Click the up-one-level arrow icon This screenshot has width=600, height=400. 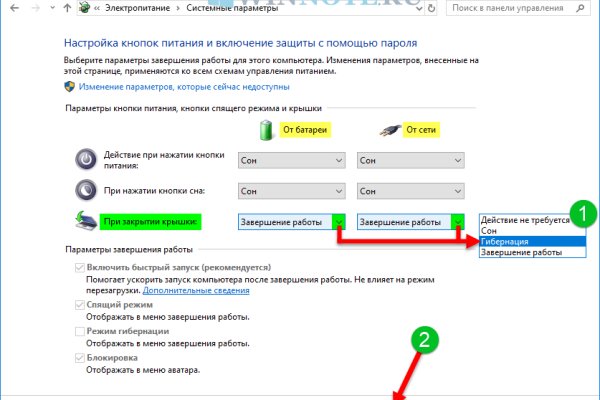click(68, 9)
